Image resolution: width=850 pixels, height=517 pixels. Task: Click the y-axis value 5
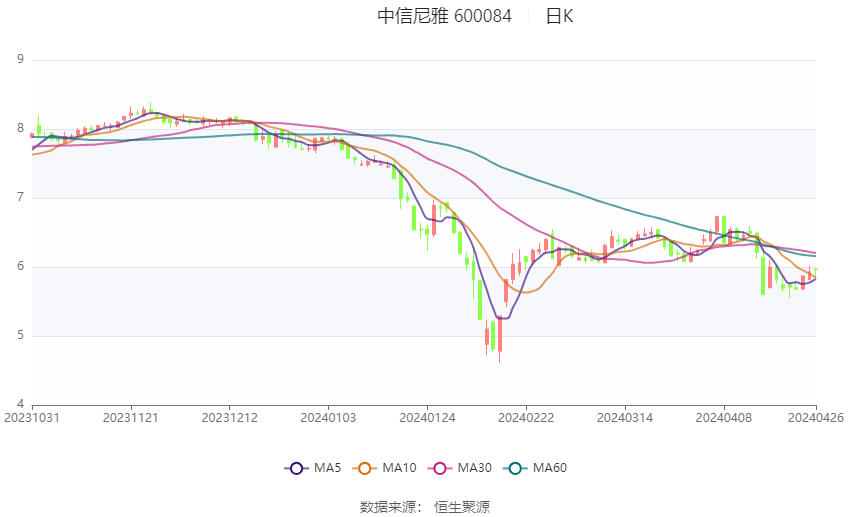(x=21, y=335)
